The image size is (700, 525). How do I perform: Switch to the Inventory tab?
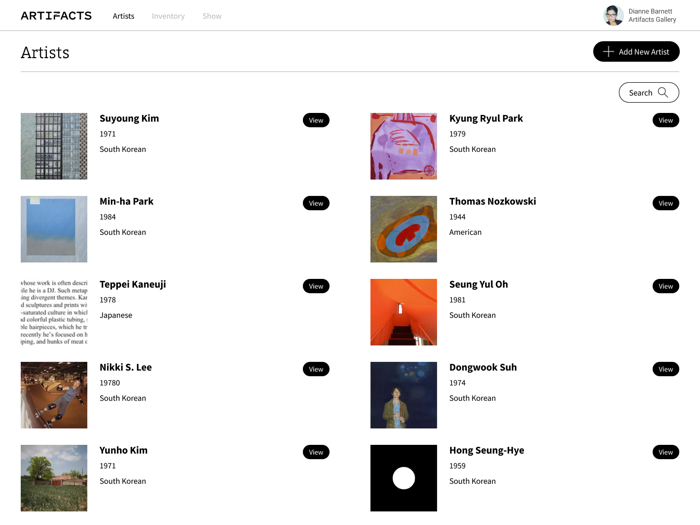(168, 16)
